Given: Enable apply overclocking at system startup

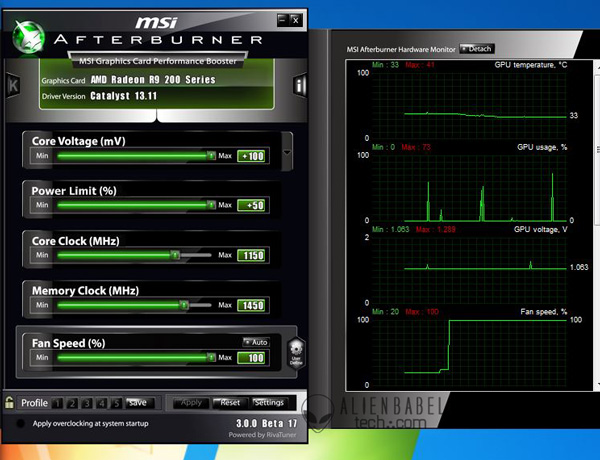Looking at the screenshot, I should 20,423.
